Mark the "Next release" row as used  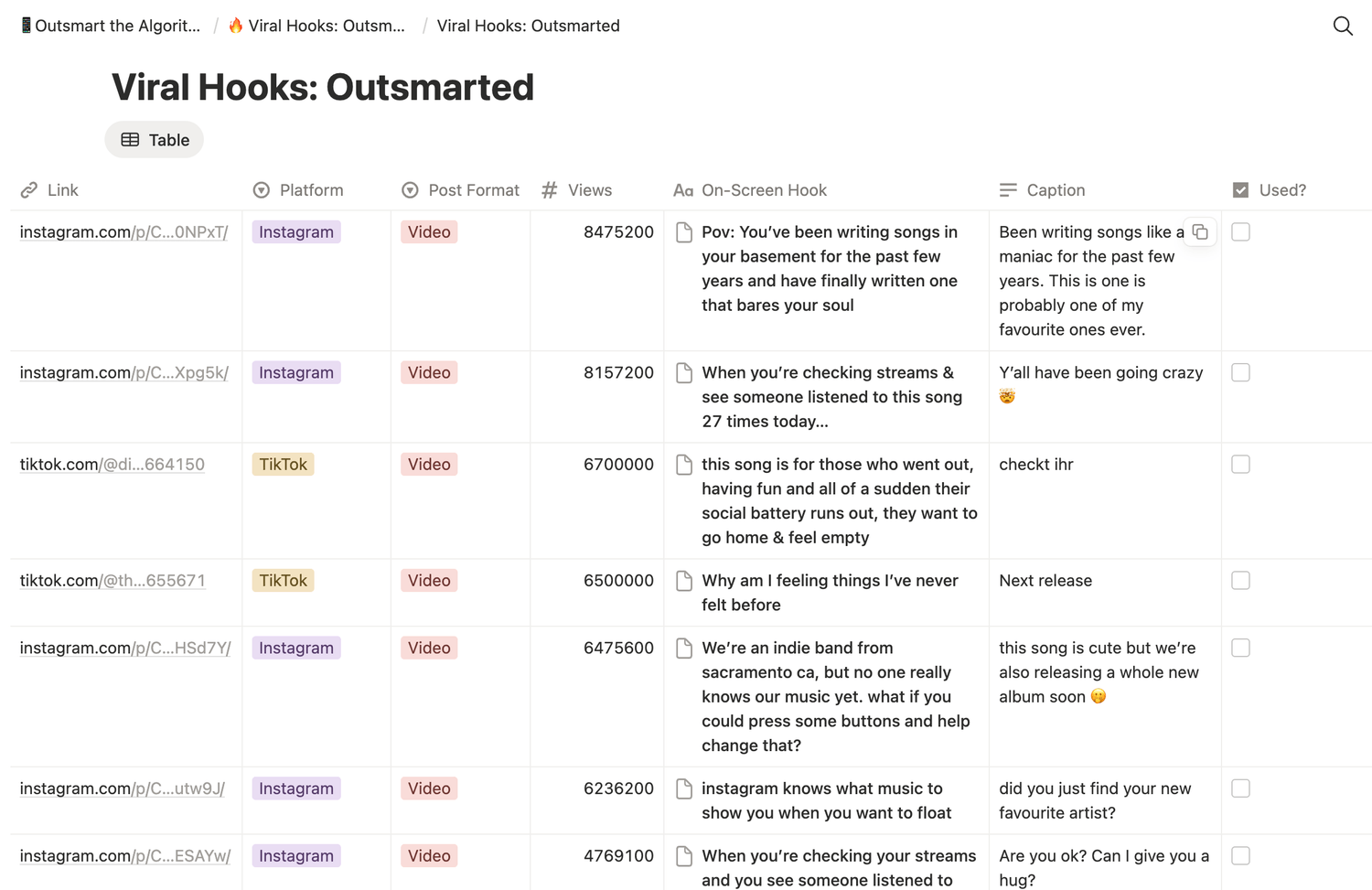click(x=1240, y=581)
